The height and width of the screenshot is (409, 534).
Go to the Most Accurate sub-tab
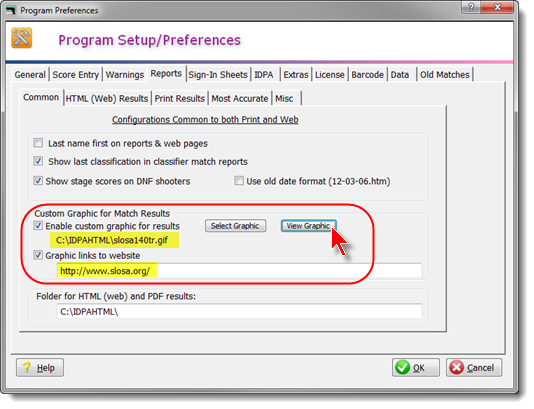(240, 98)
